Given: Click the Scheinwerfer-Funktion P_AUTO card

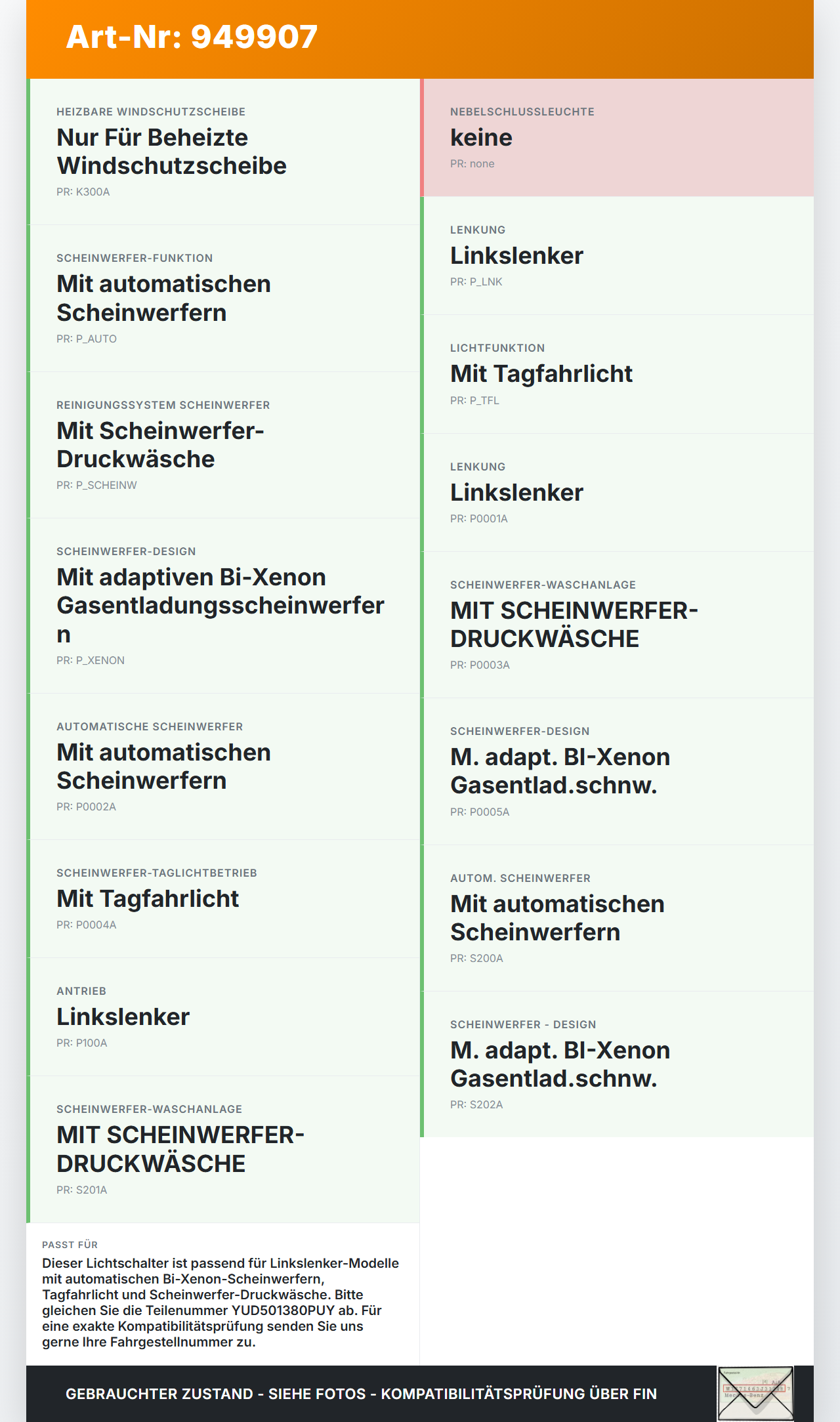Looking at the screenshot, I should [x=223, y=299].
